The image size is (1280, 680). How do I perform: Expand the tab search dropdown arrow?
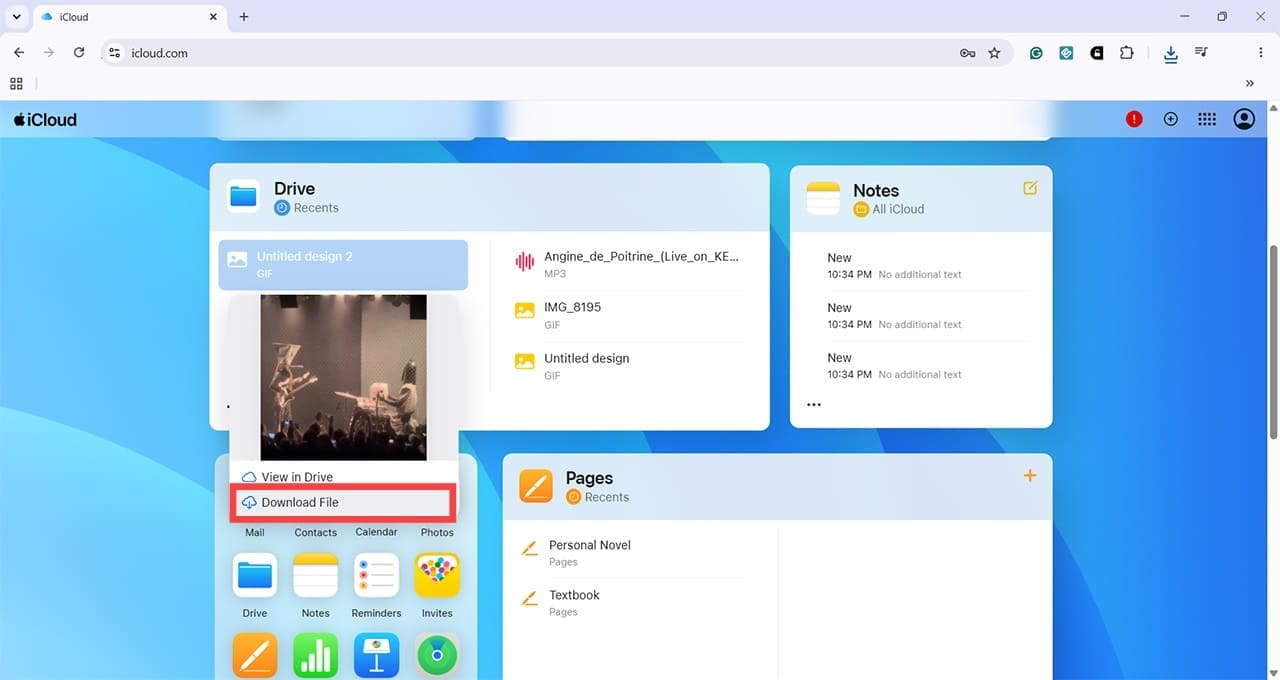(17, 17)
